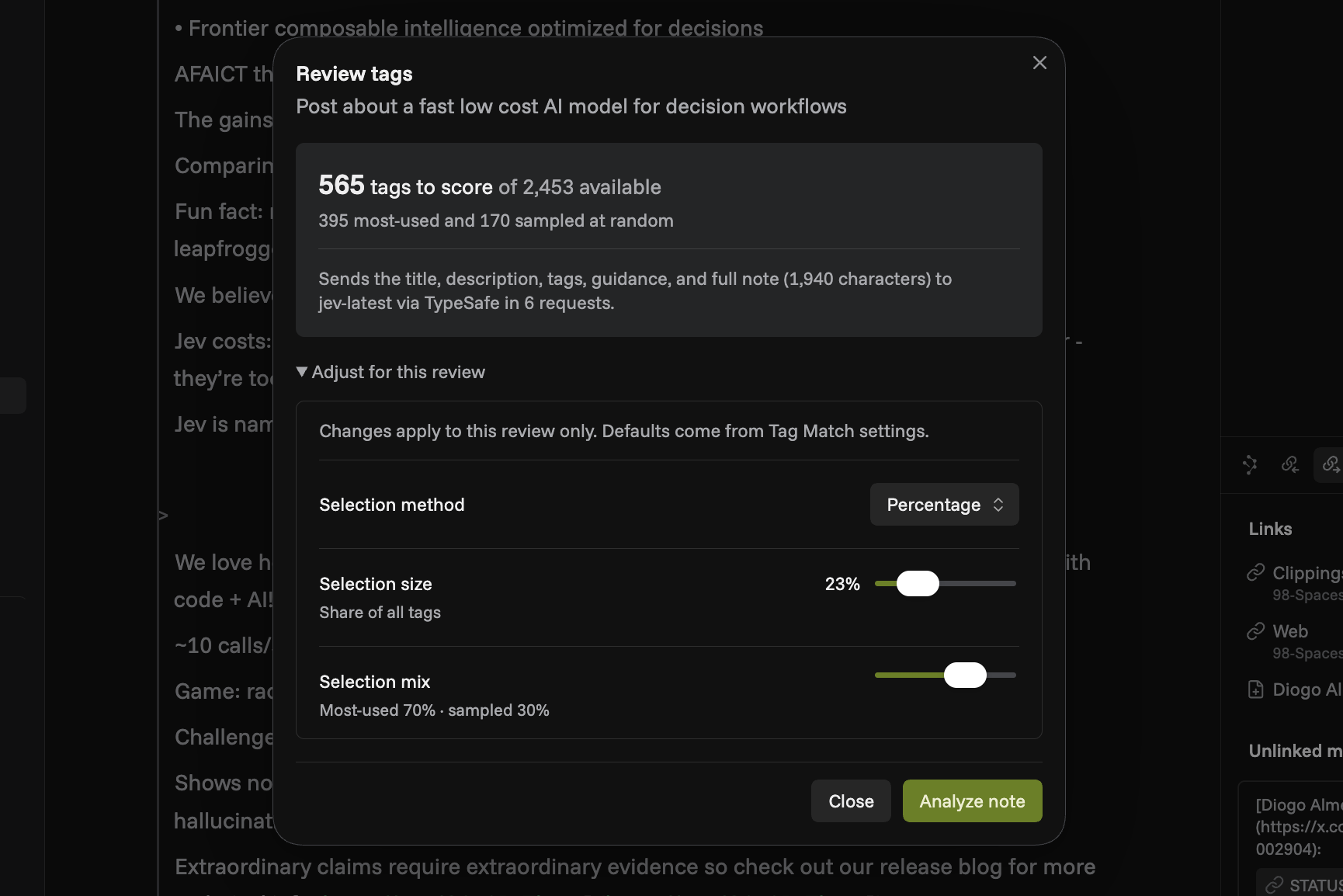Click 'Extraordinary claims require' line in note
Image resolution: width=1343 pixels, height=896 pixels.
tap(635, 866)
